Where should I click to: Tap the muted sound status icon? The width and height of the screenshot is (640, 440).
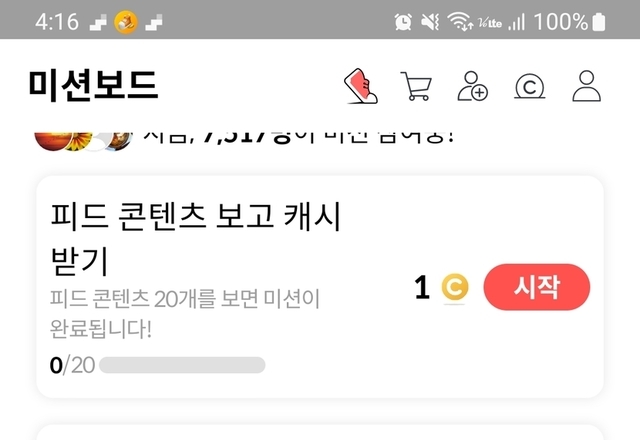(430, 21)
